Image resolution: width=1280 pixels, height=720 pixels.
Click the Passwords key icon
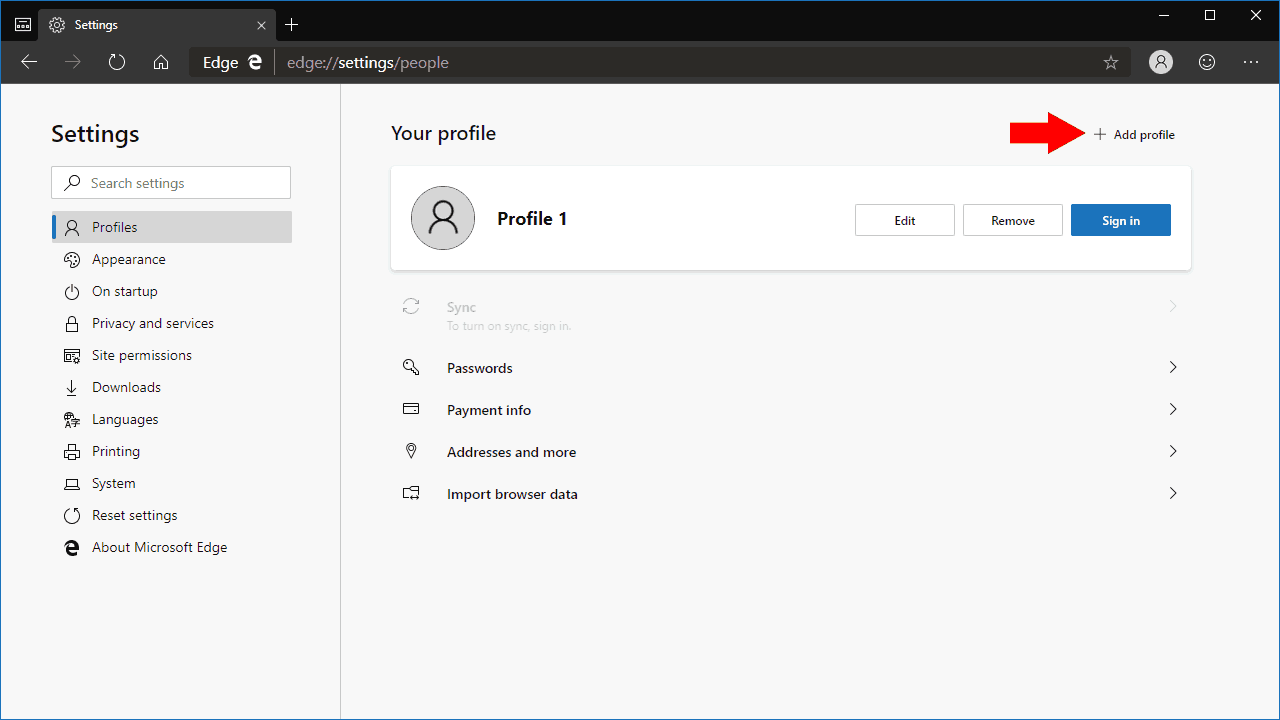click(x=411, y=367)
